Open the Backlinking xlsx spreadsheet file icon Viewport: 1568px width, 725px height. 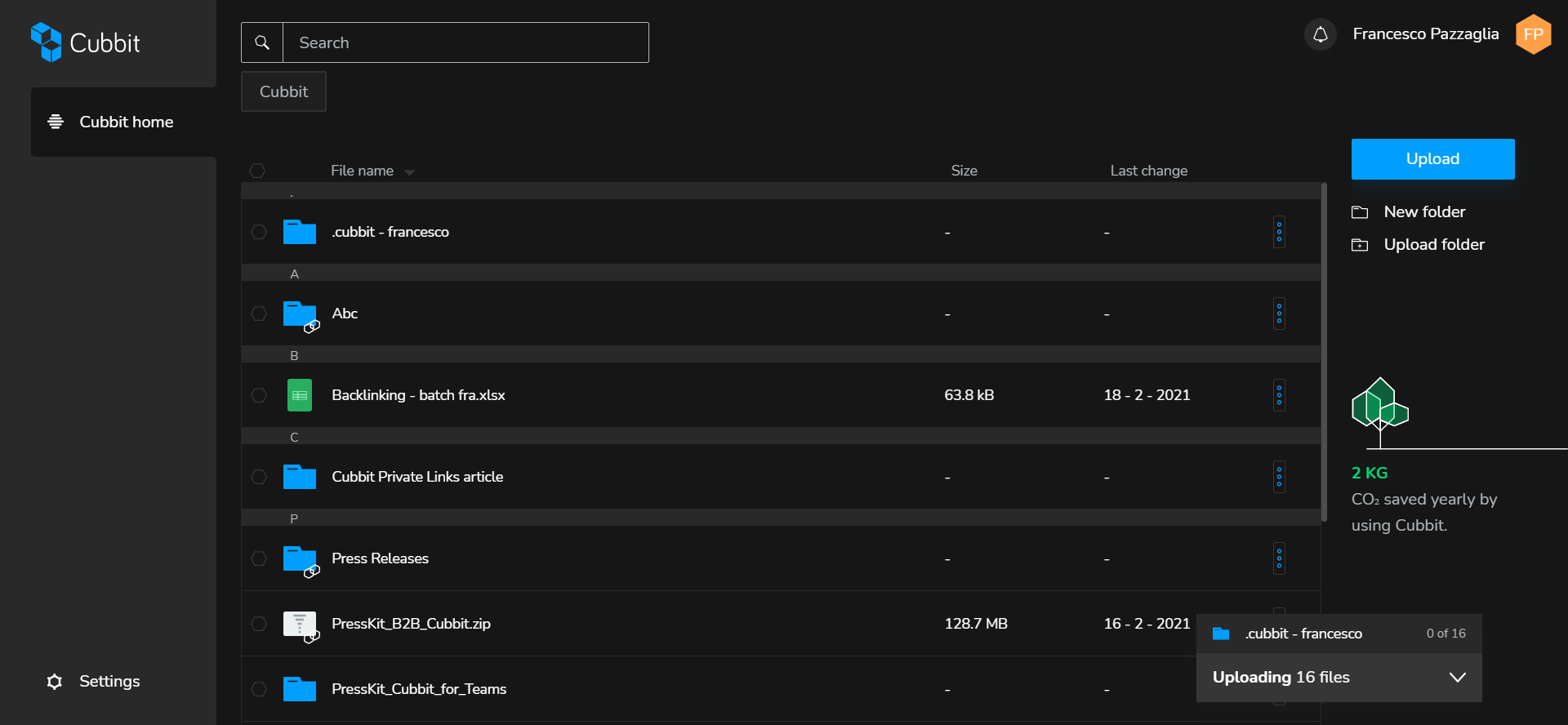coord(300,395)
